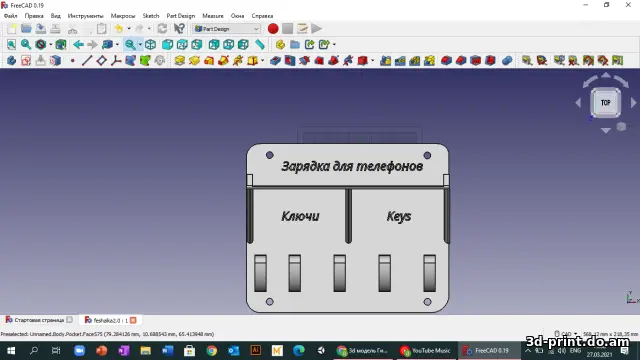Create a local coordinate system
The height and width of the screenshot is (360, 640).
[116, 61]
